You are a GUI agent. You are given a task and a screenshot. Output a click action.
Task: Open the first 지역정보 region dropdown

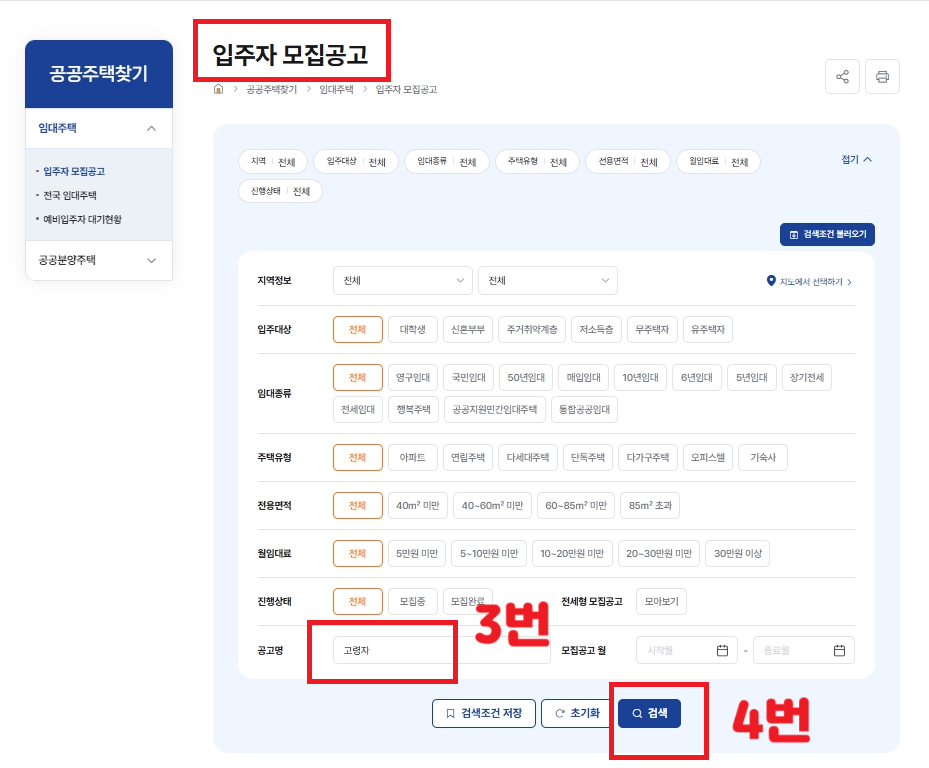[x=402, y=281]
